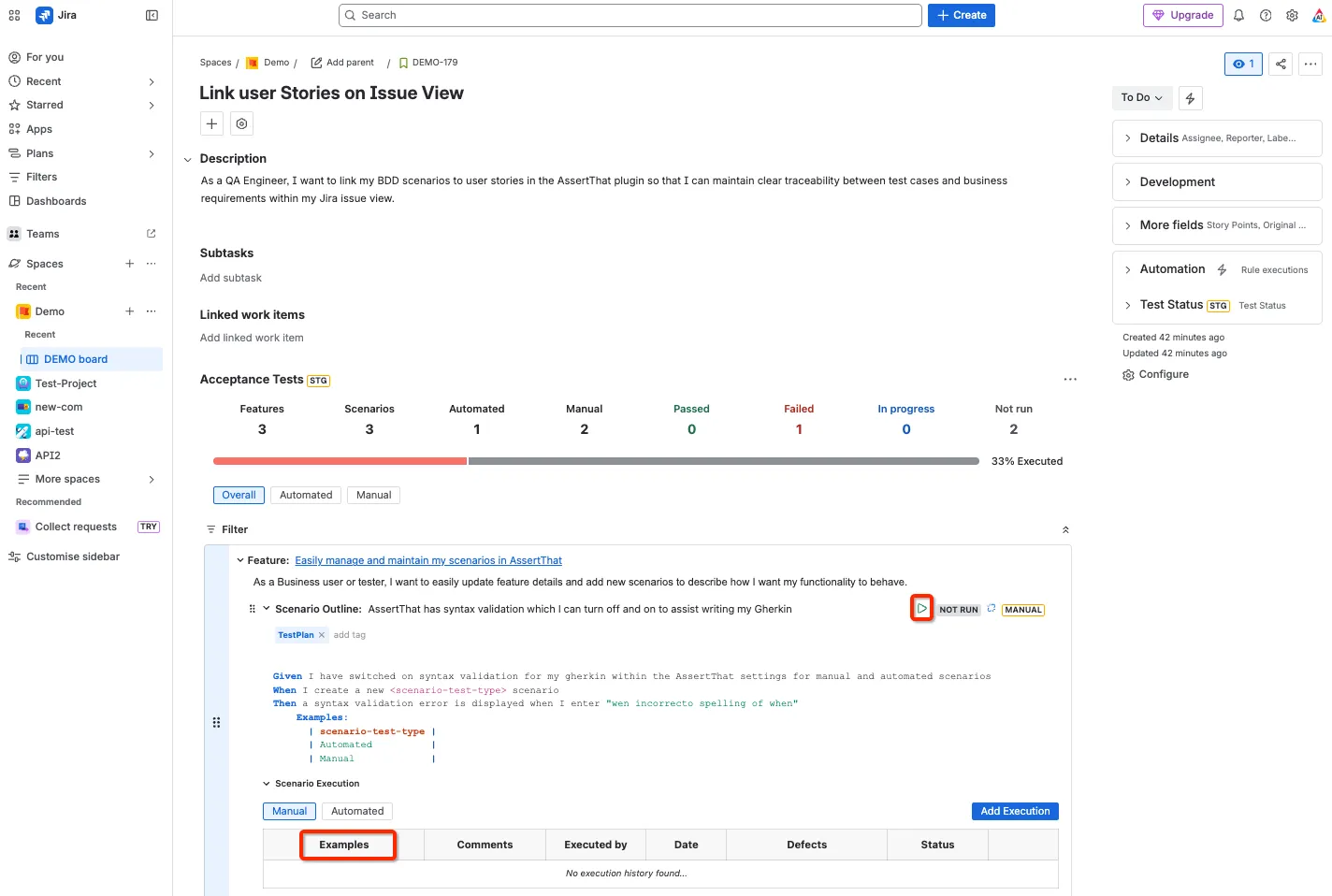Click the apps icon under the issue title
The width and height of the screenshot is (1332, 896).
coord(241,123)
